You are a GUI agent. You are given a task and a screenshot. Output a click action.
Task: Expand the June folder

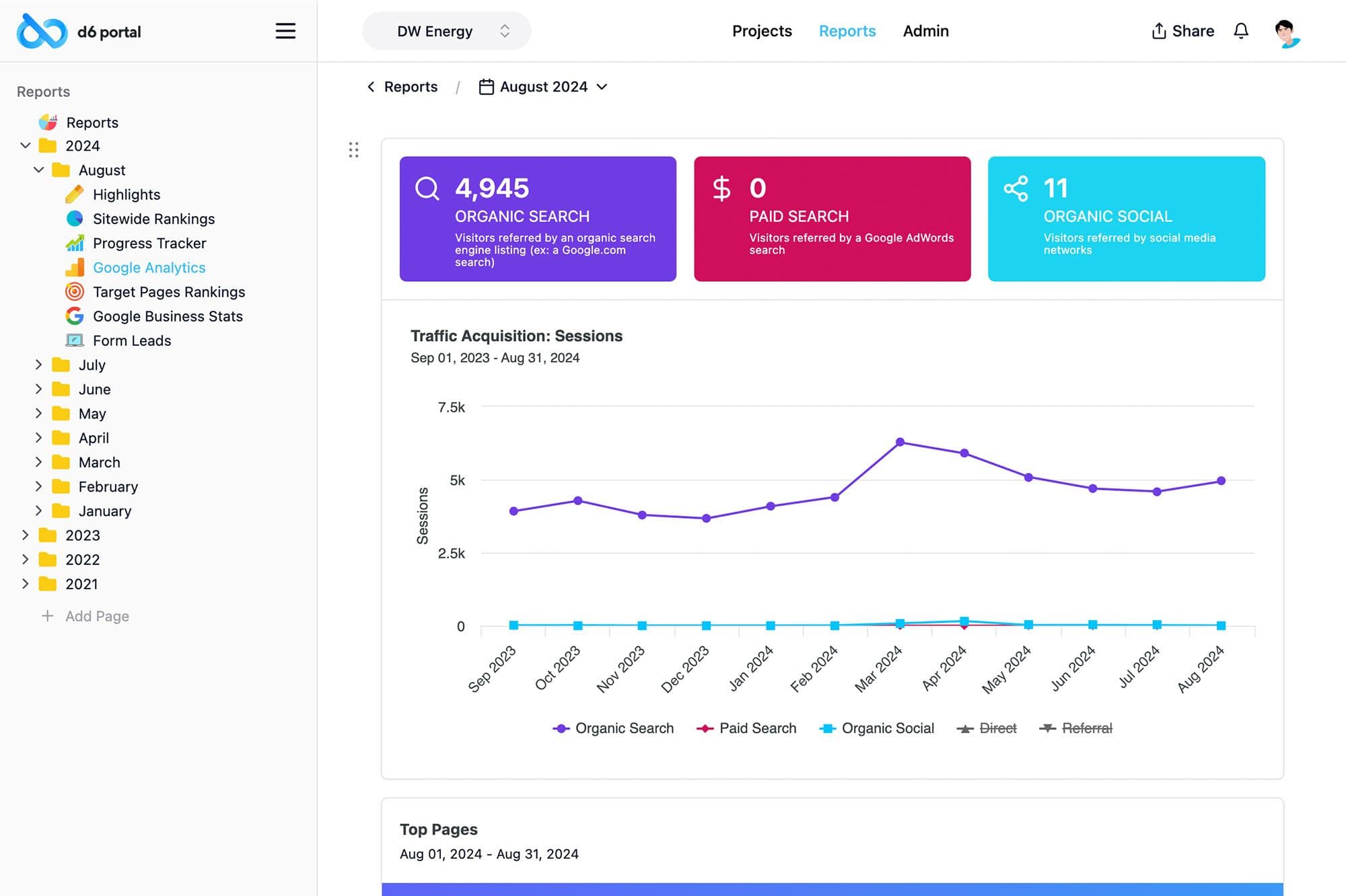[x=38, y=389]
